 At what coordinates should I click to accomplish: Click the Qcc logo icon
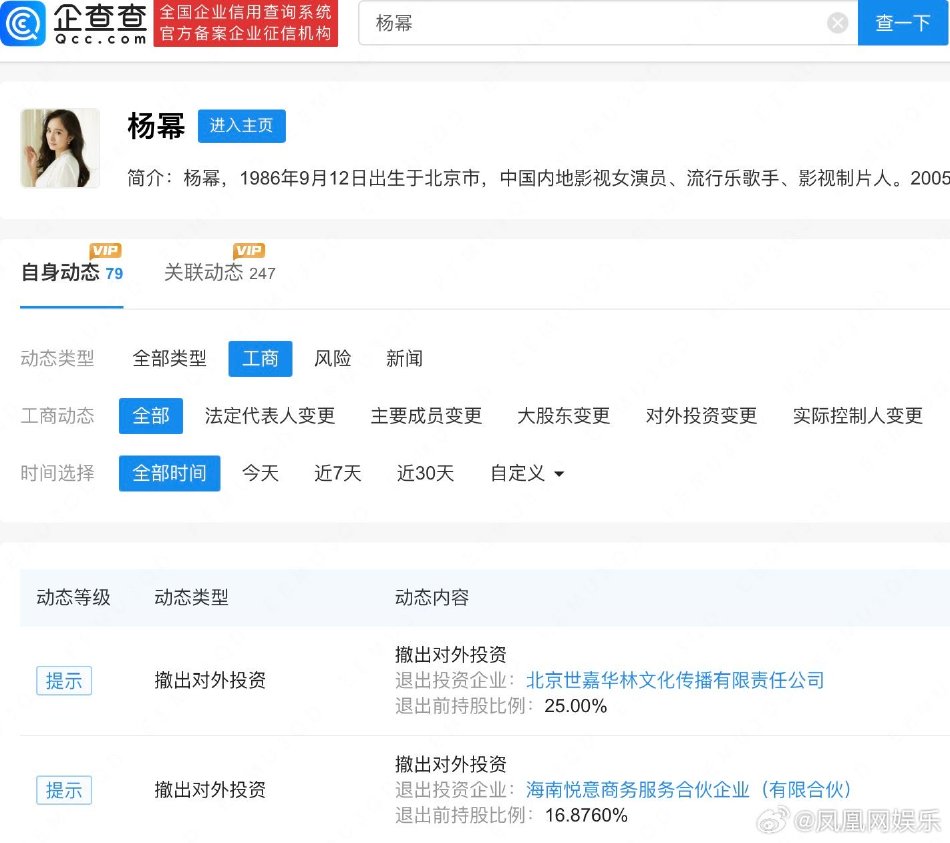pos(23,23)
